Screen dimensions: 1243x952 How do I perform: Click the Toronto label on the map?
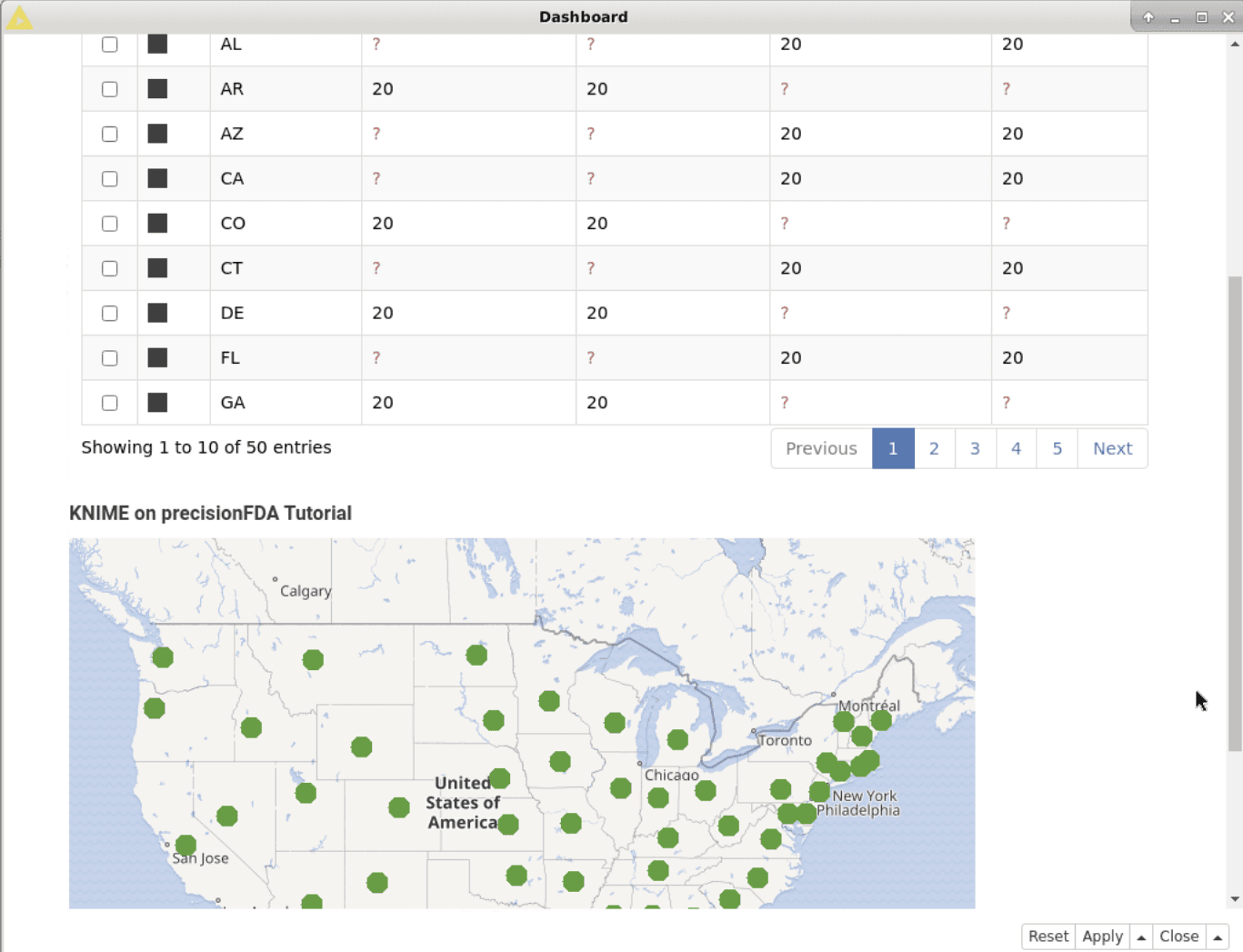785,740
